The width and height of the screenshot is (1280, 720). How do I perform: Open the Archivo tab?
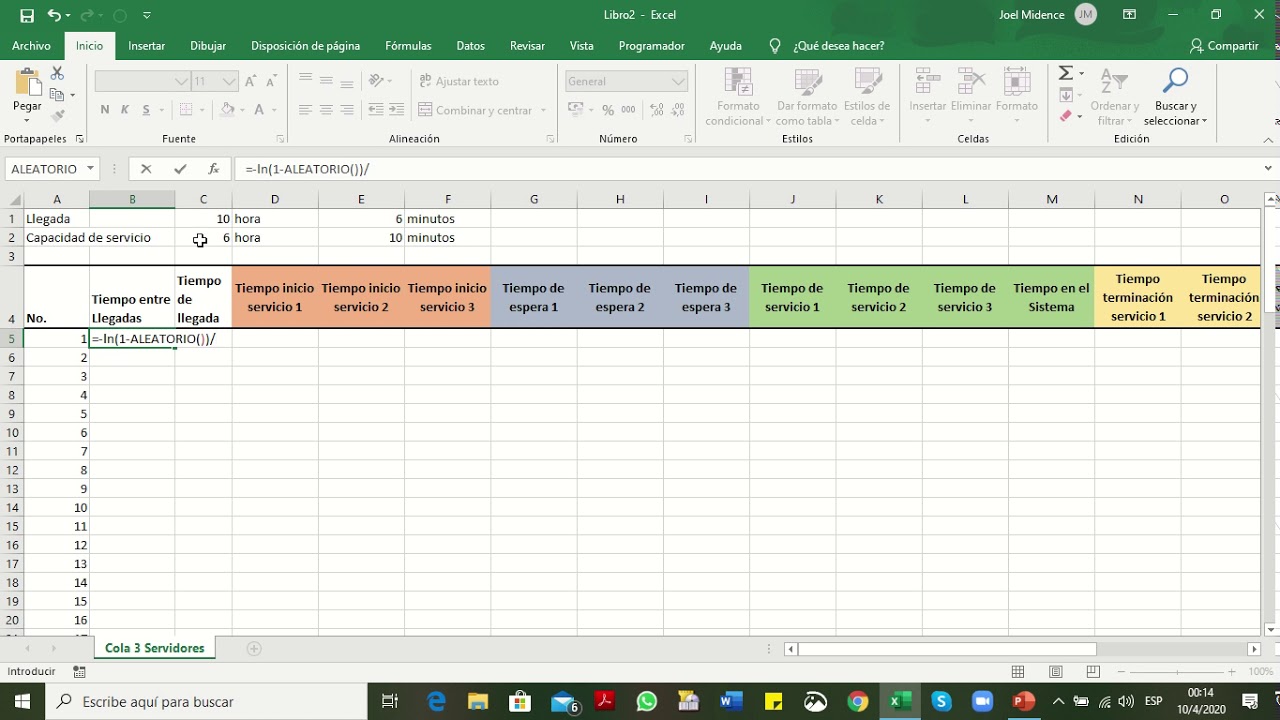[x=31, y=46]
